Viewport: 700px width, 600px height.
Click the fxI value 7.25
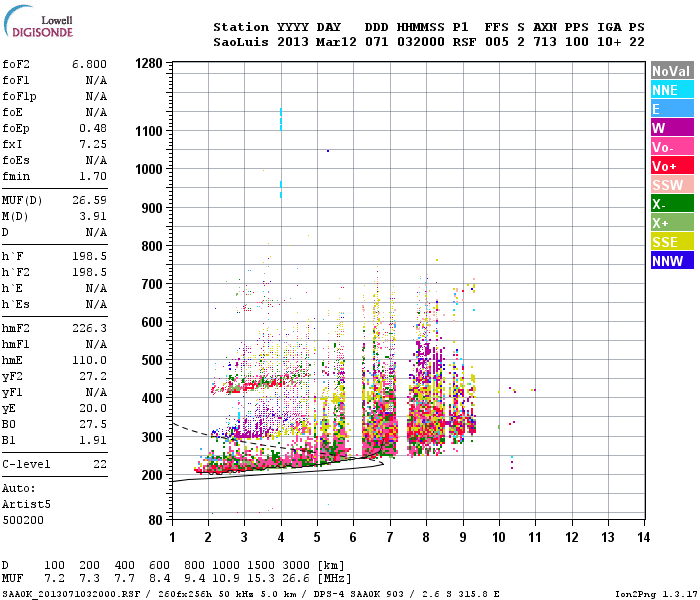point(93,144)
